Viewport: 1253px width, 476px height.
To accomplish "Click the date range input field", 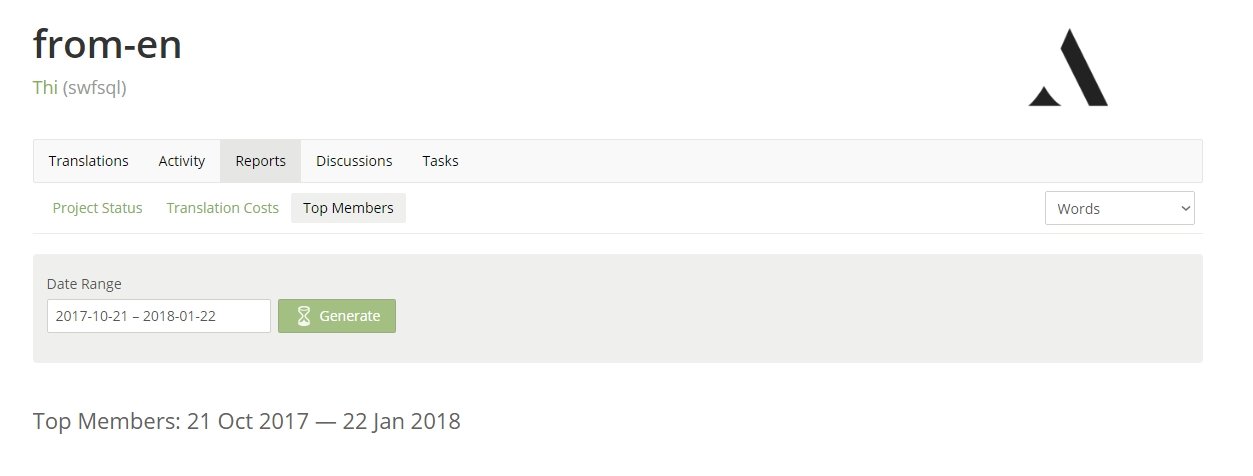I will coord(158,316).
